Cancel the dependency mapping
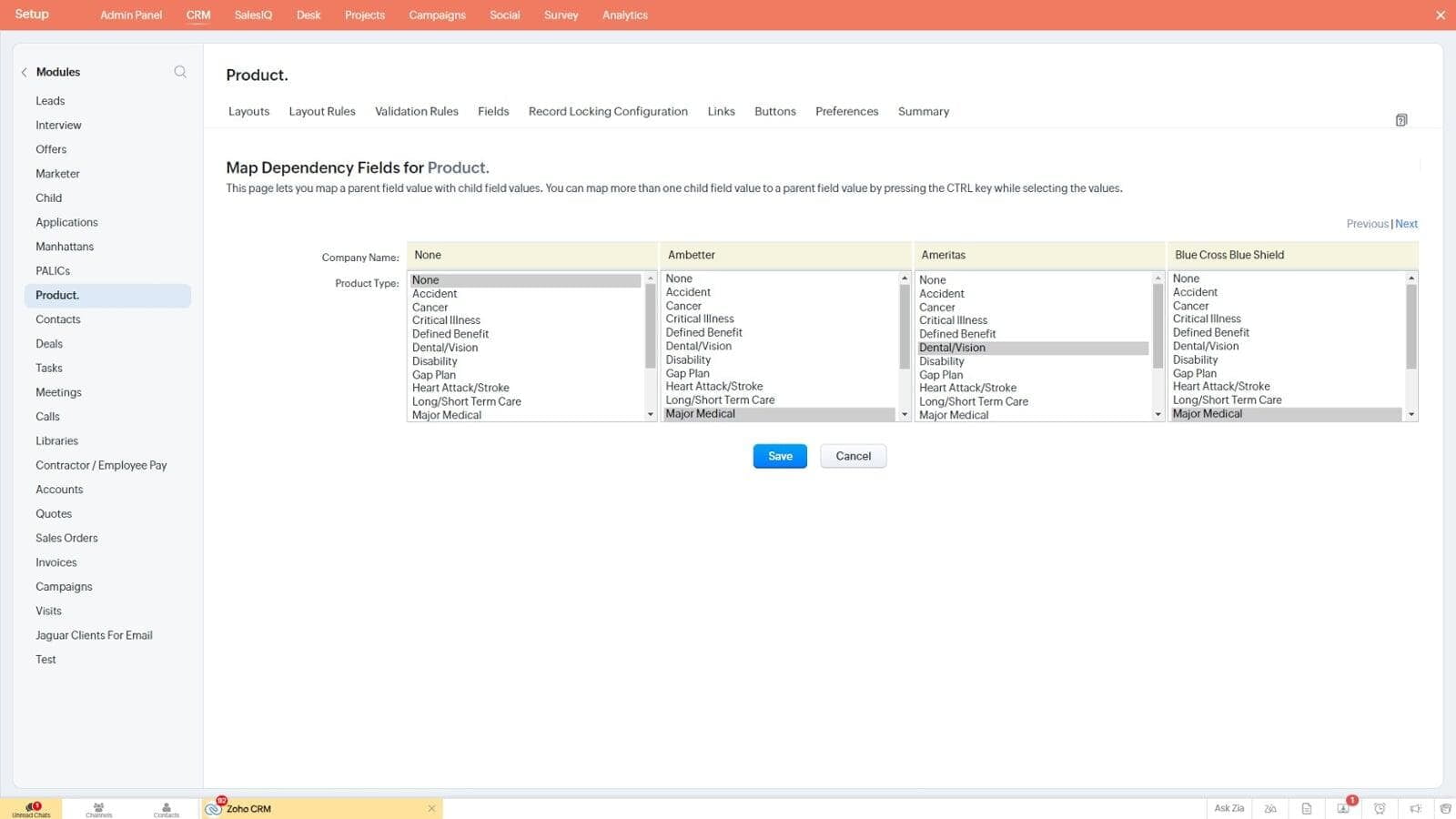The height and width of the screenshot is (819, 1456). 854,456
